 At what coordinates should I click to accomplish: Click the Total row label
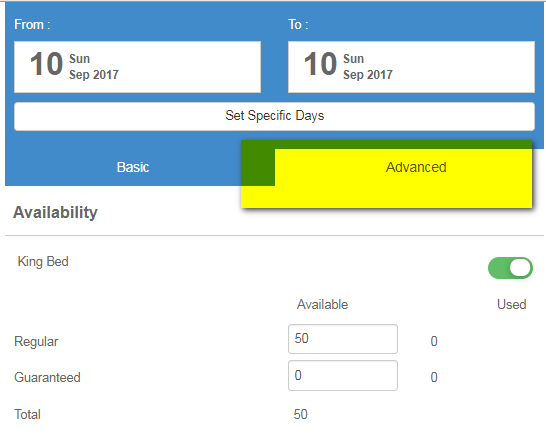[x=27, y=414]
